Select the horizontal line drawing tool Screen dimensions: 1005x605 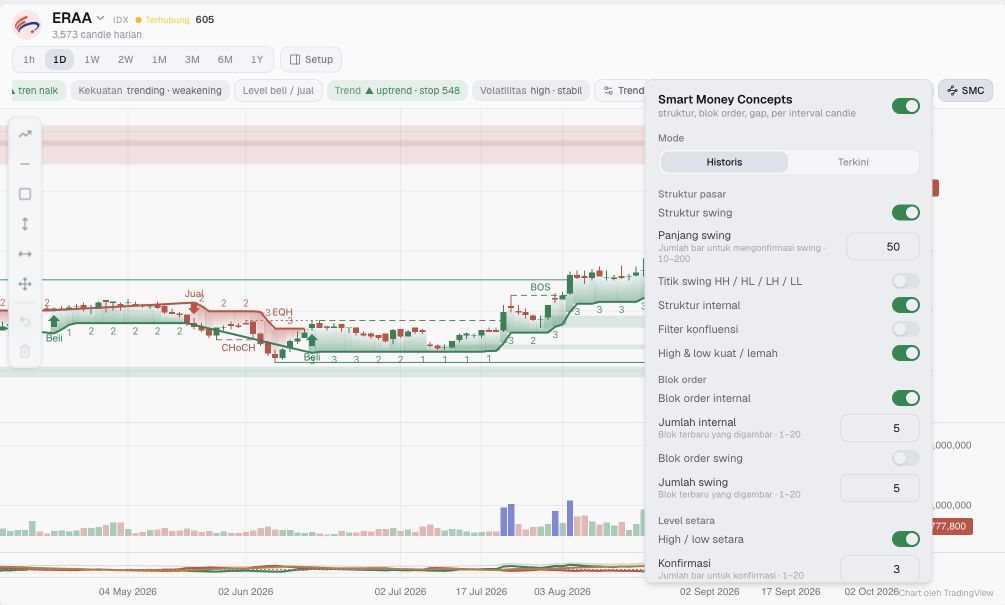tap(25, 164)
